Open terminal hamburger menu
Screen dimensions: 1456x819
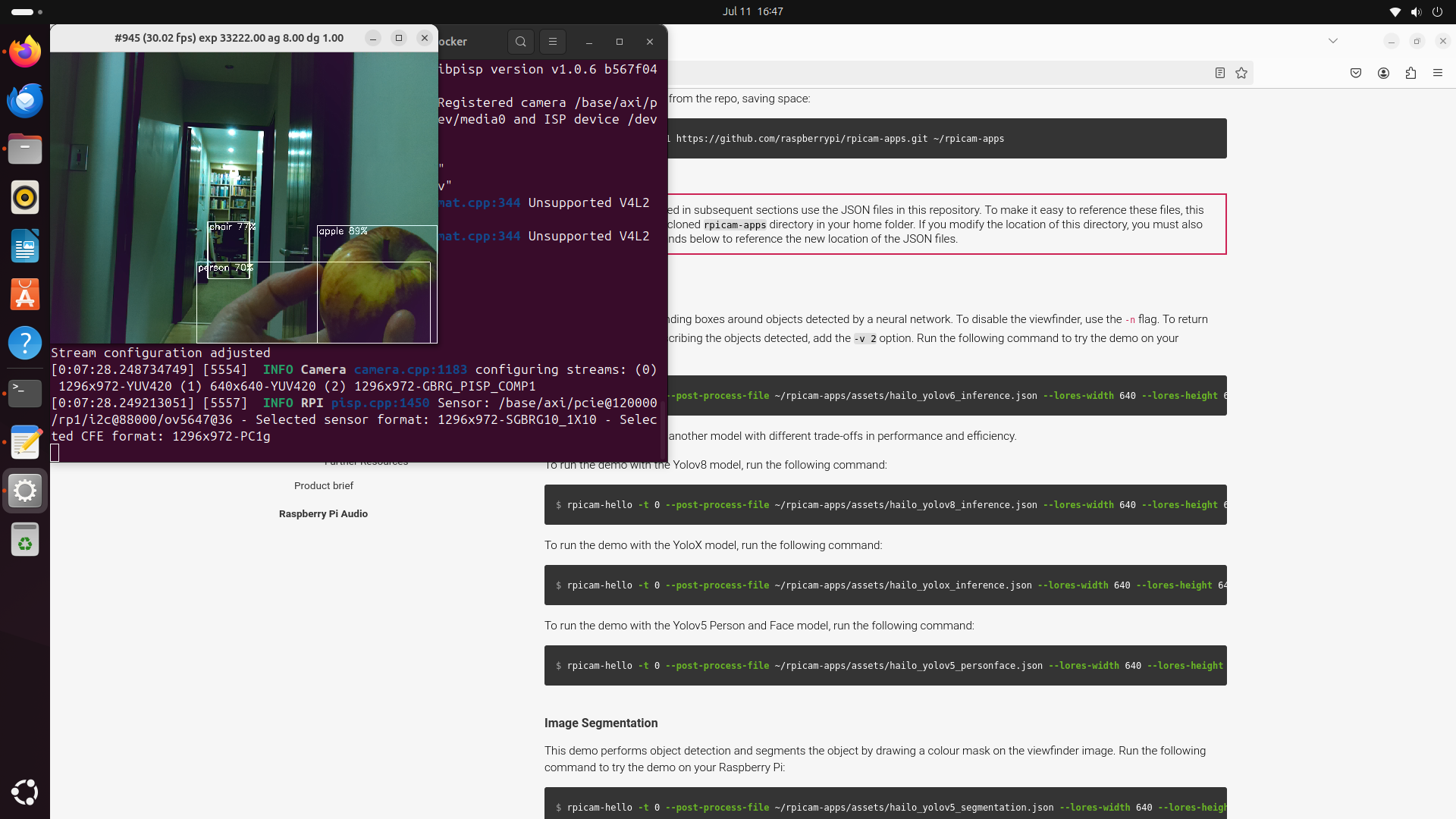click(x=553, y=42)
